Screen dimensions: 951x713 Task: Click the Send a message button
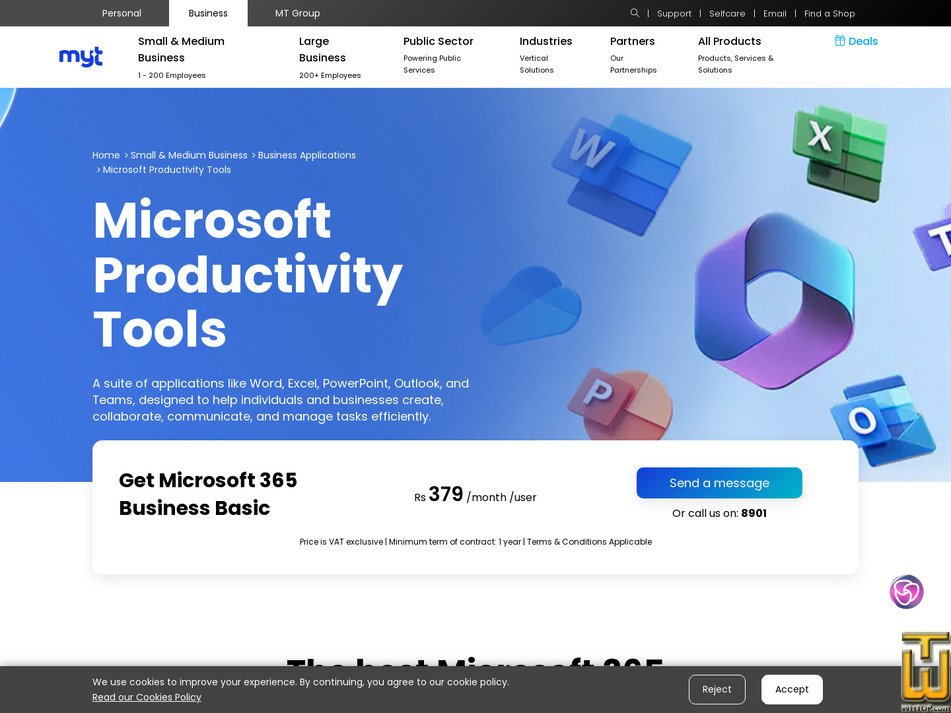click(x=719, y=483)
